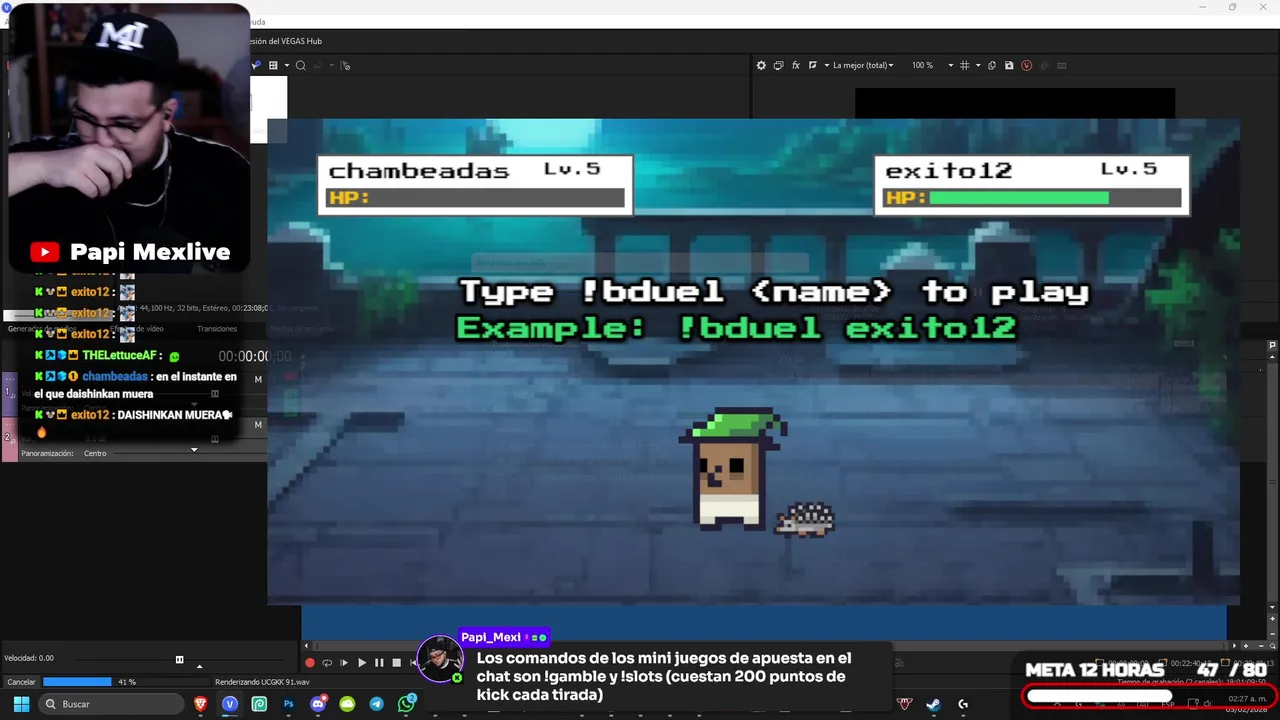Switch to VEGAS Pro in the taskbar

[230, 704]
